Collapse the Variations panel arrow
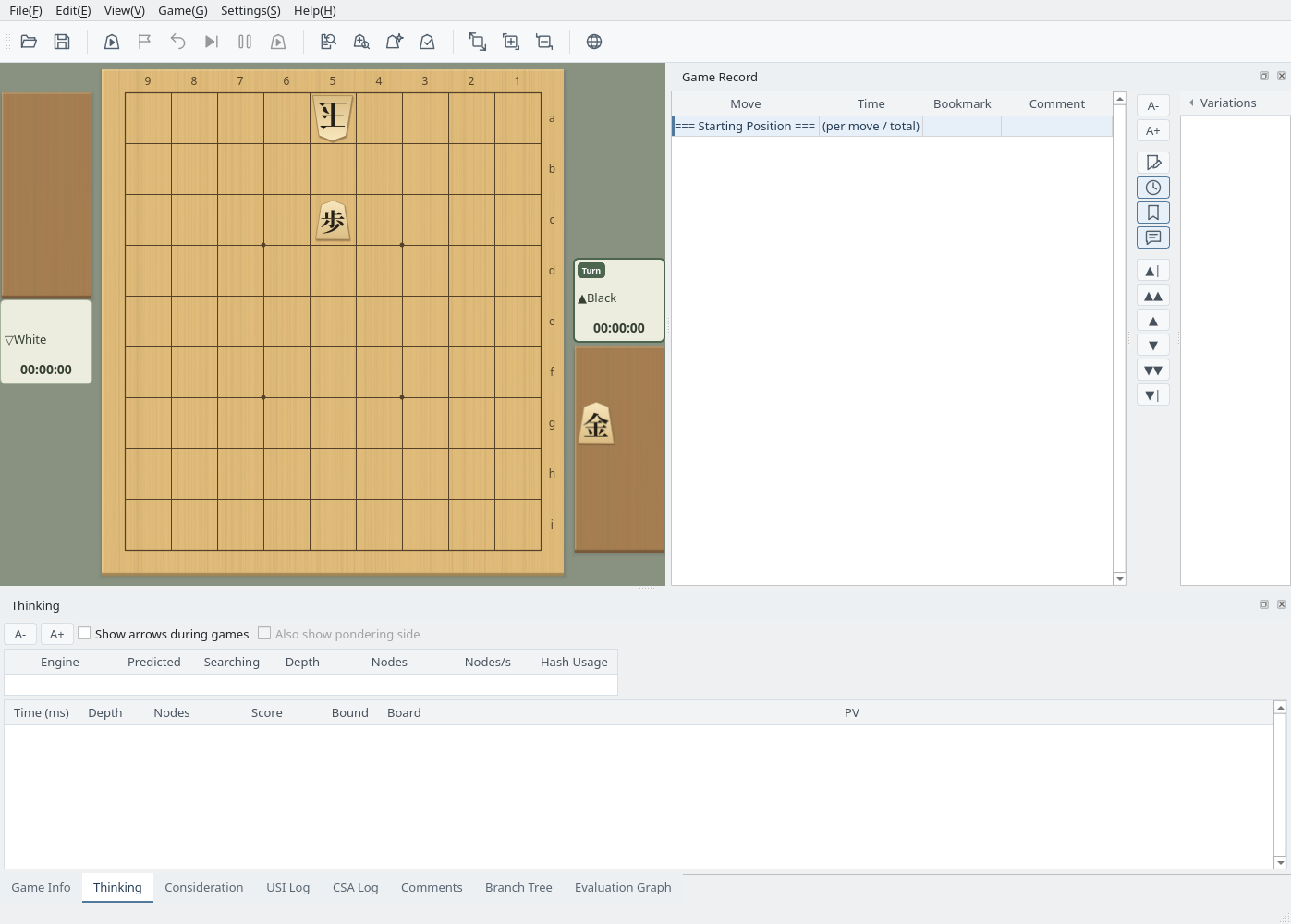1291x924 pixels. 1191,103
